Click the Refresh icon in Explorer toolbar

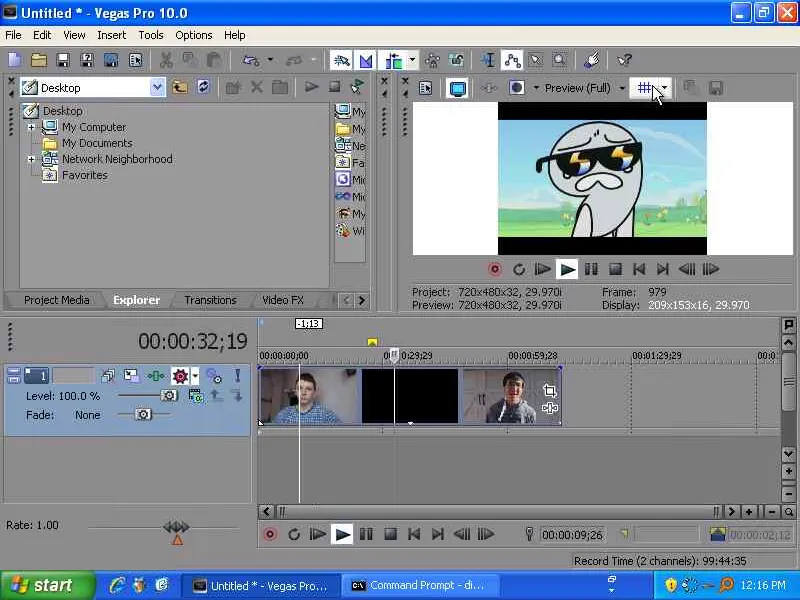click(x=204, y=87)
